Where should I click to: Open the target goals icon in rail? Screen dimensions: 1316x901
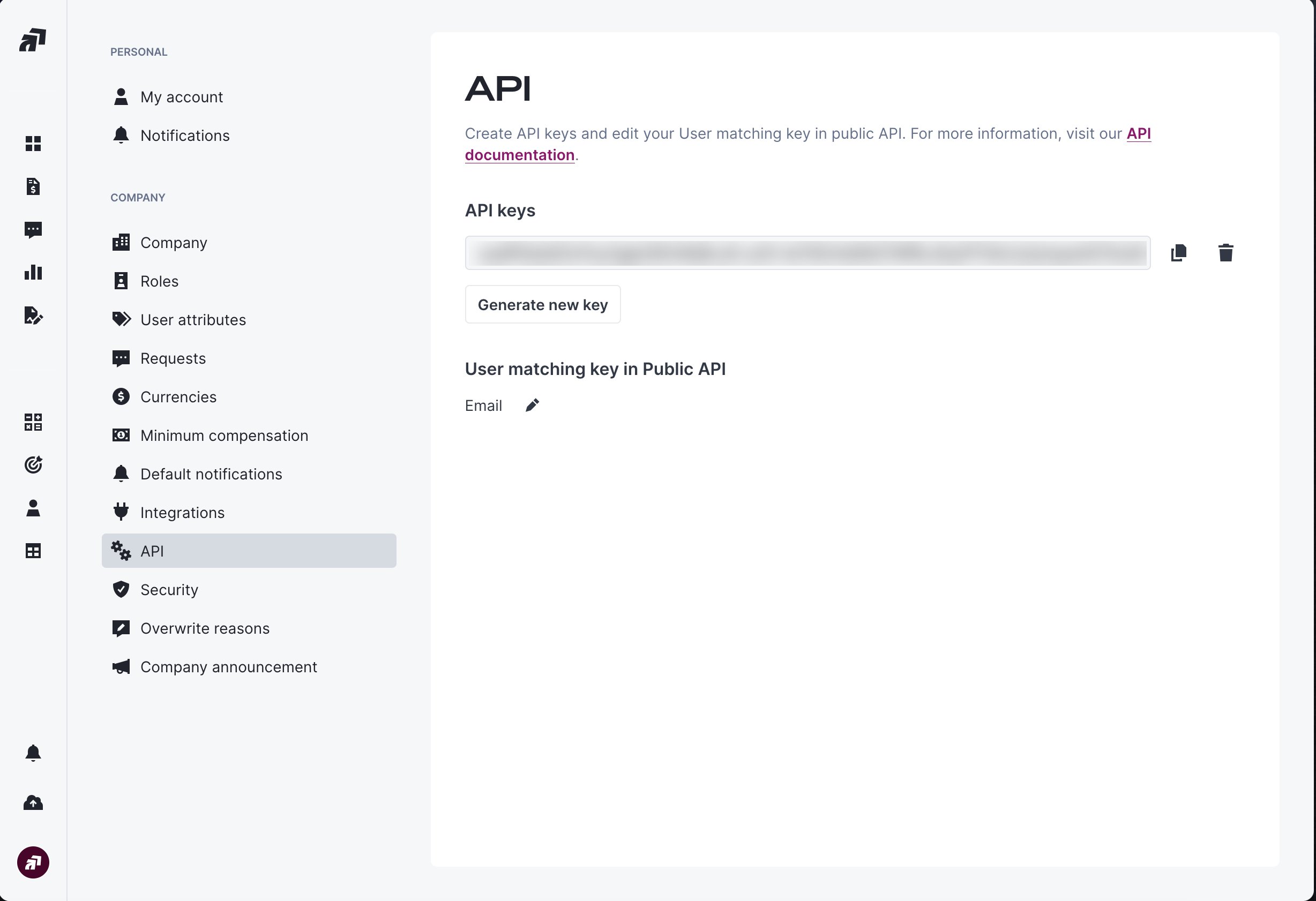click(33, 464)
